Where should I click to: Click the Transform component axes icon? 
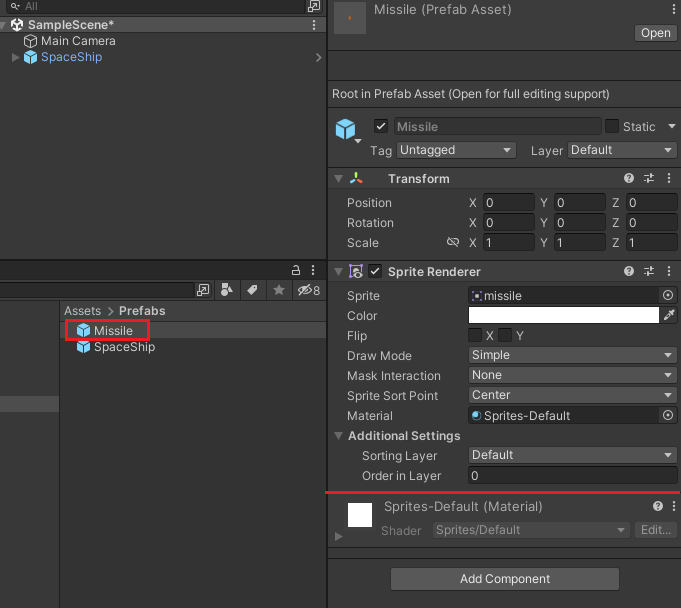(356, 178)
